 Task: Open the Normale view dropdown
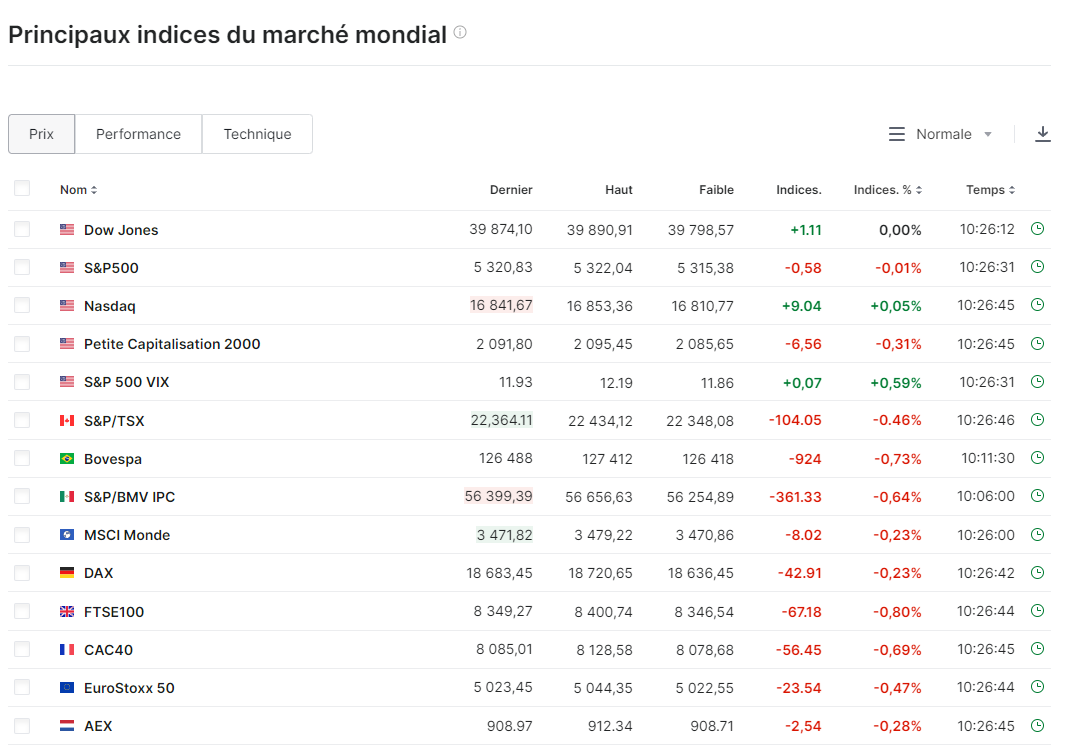pos(942,134)
